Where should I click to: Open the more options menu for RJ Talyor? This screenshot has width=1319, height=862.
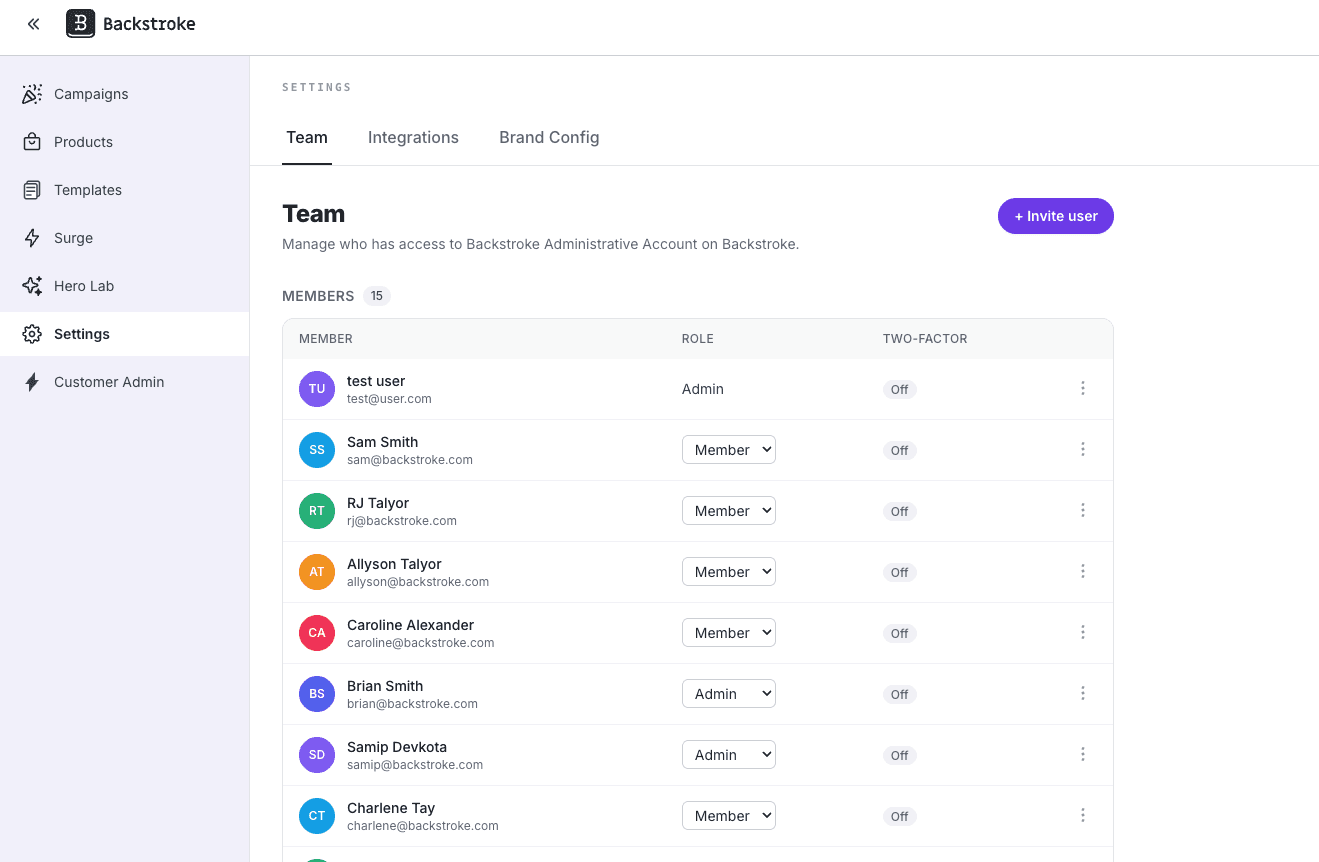point(1083,510)
